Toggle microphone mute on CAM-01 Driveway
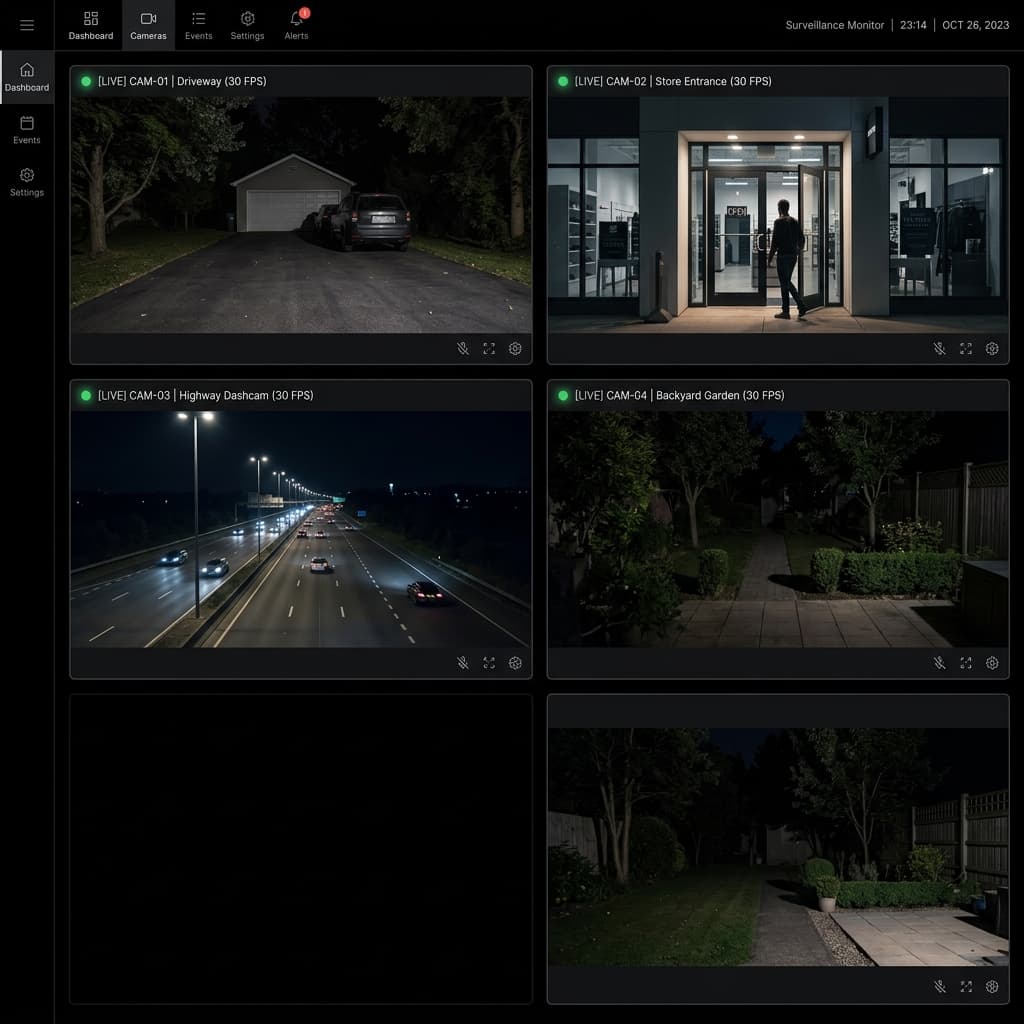The image size is (1024, 1024). pyautogui.click(x=463, y=349)
